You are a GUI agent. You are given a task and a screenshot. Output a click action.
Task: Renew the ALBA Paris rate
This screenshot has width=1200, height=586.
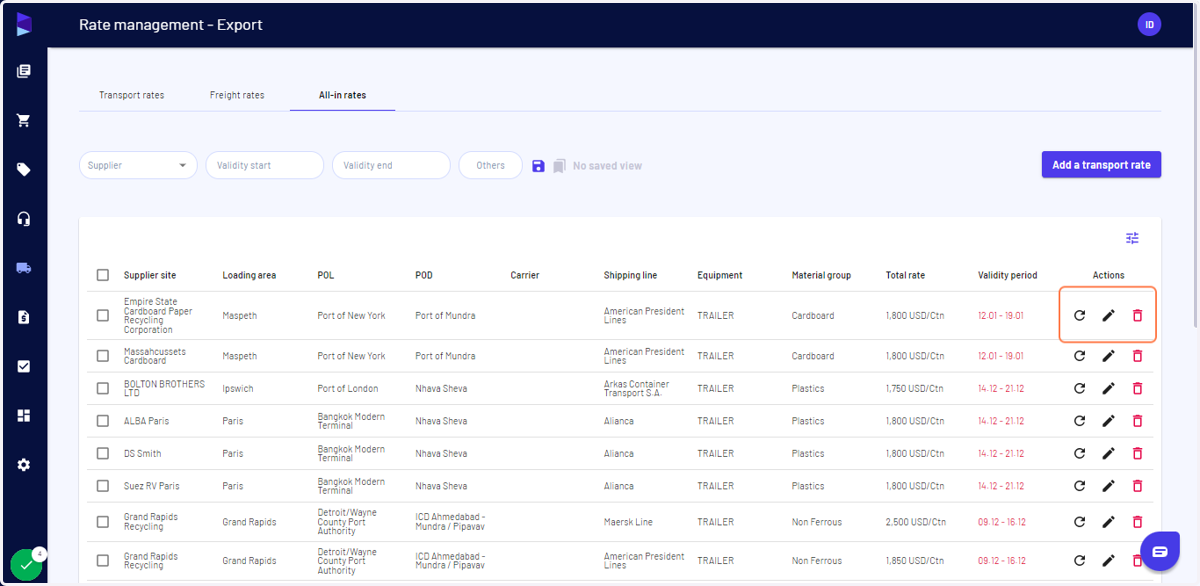(1079, 421)
